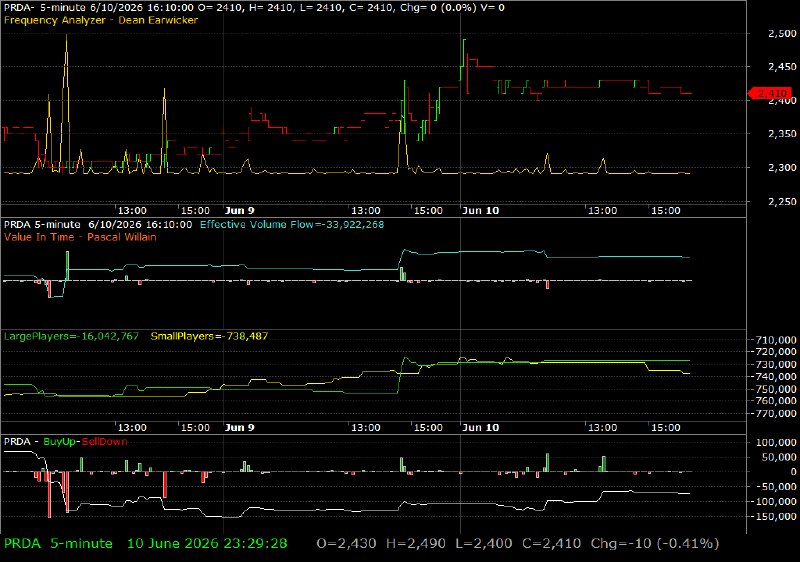The height and width of the screenshot is (562, 800).
Task: Click 'Jun 10' on the price chart time axis
Action: pyautogui.click(x=480, y=211)
